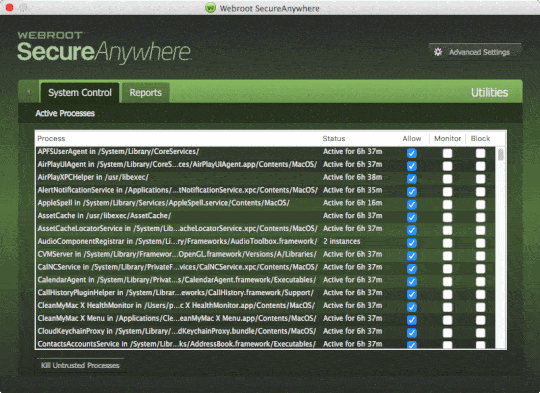Click the '2 instances' status cell
This screenshot has height=393, width=540.
[x=342, y=241]
